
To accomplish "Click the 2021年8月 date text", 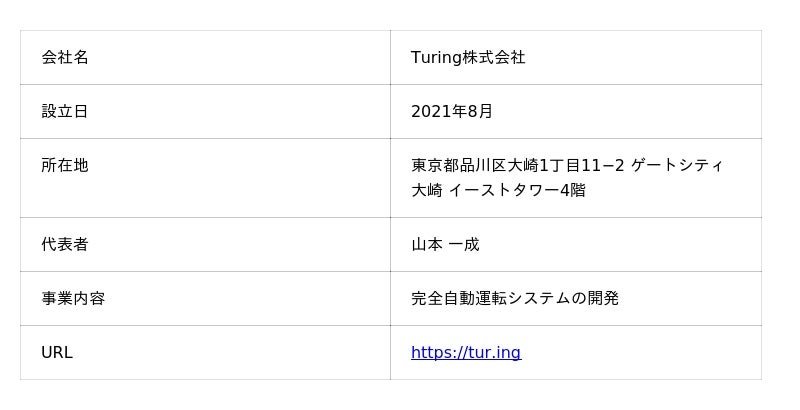I will pos(452,112).
